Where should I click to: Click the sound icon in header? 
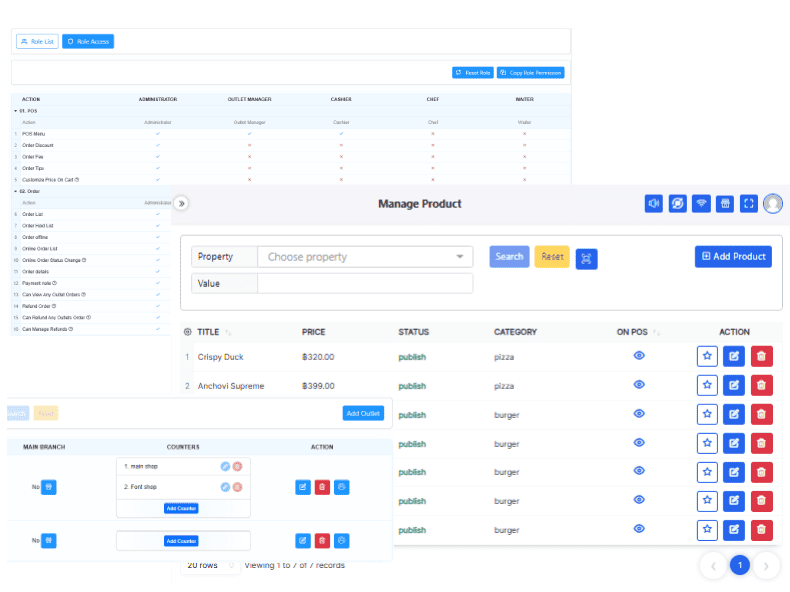point(654,204)
